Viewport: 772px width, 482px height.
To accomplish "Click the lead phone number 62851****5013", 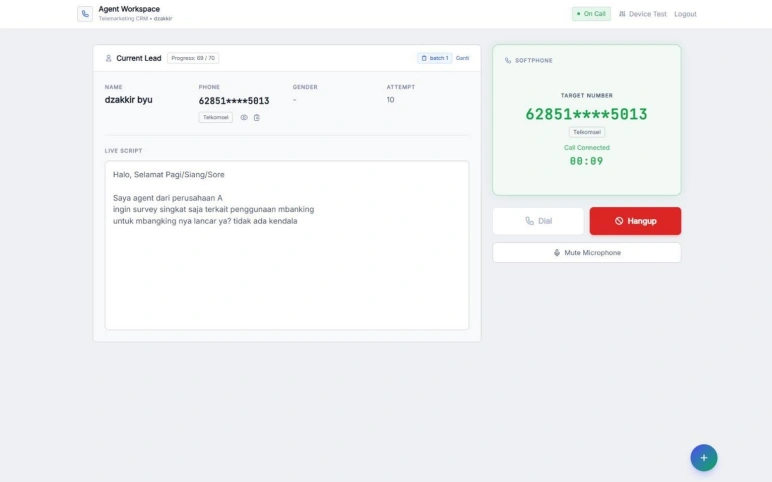I will [x=234, y=101].
